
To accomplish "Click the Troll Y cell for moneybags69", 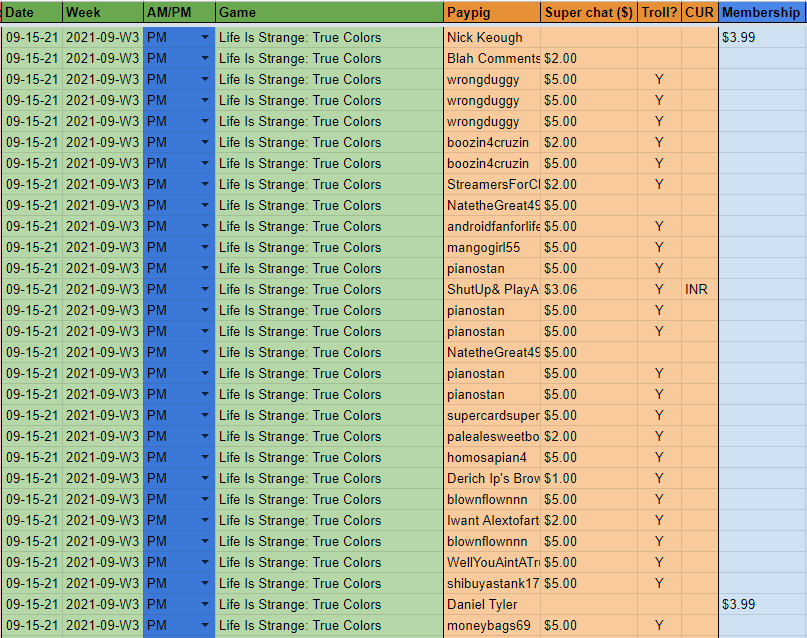I will pyautogui.click(x=659, y=626).
